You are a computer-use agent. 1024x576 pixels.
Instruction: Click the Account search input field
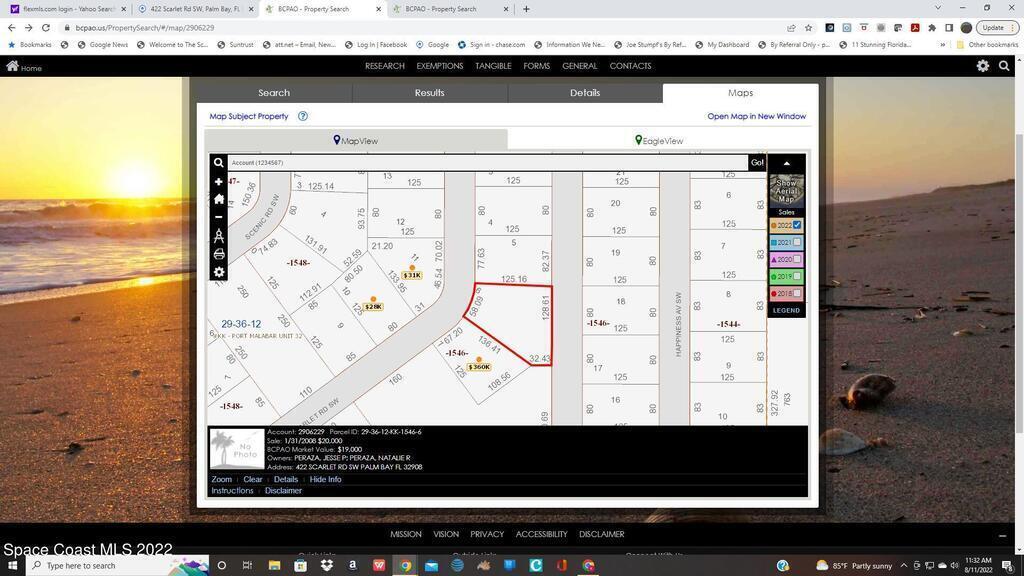click(x=487, y=163)
